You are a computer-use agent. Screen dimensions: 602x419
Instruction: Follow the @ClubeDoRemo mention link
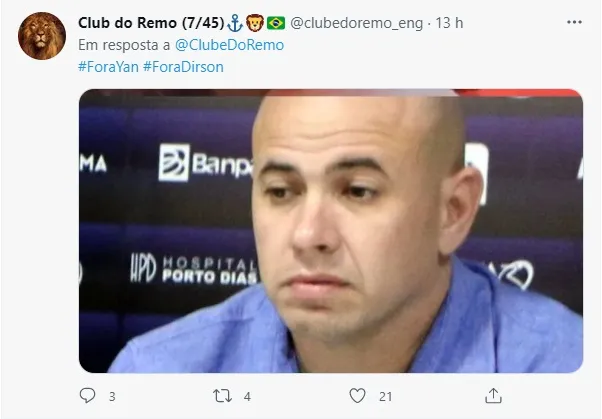point(229,45)
